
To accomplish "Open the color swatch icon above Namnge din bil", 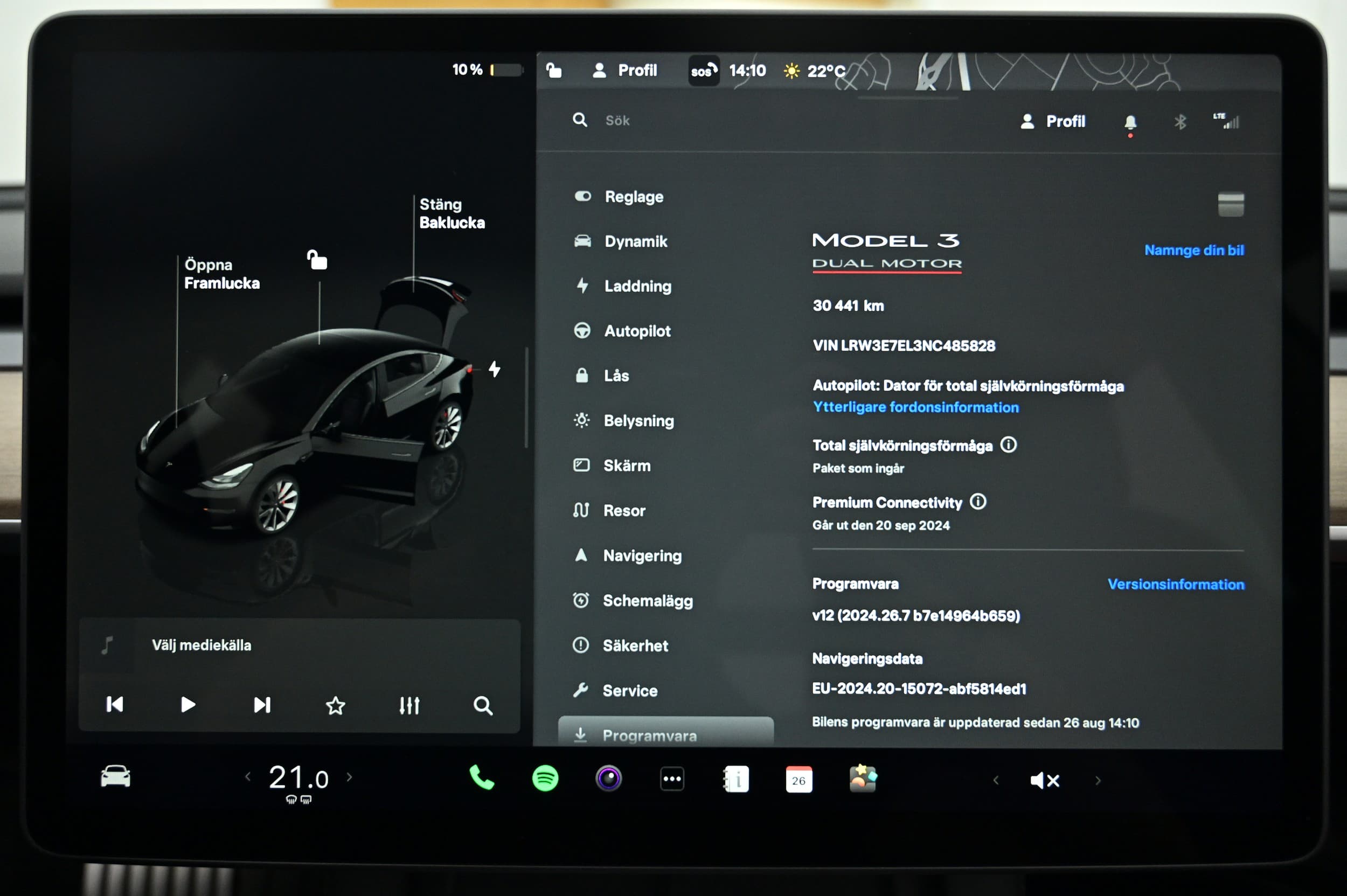I will (x=1231, y=204).
